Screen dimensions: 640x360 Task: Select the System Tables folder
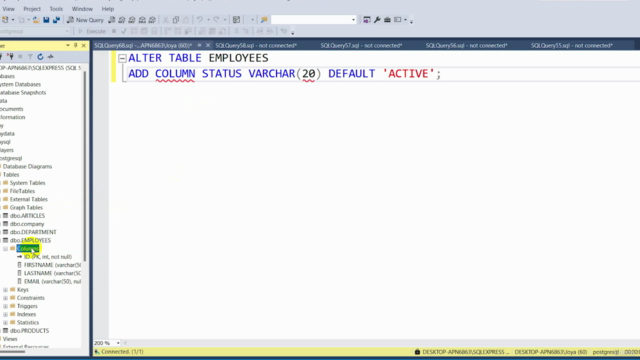[x=27, y=183]
